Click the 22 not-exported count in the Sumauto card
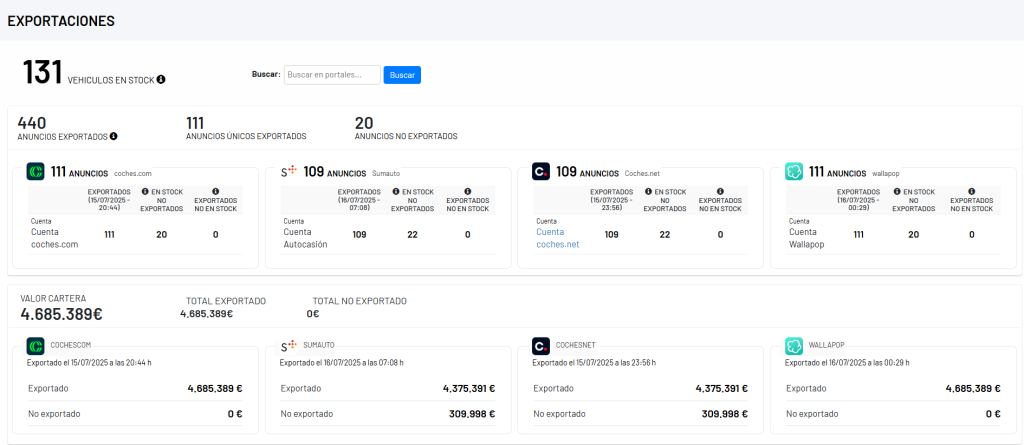 coord(411,234)
